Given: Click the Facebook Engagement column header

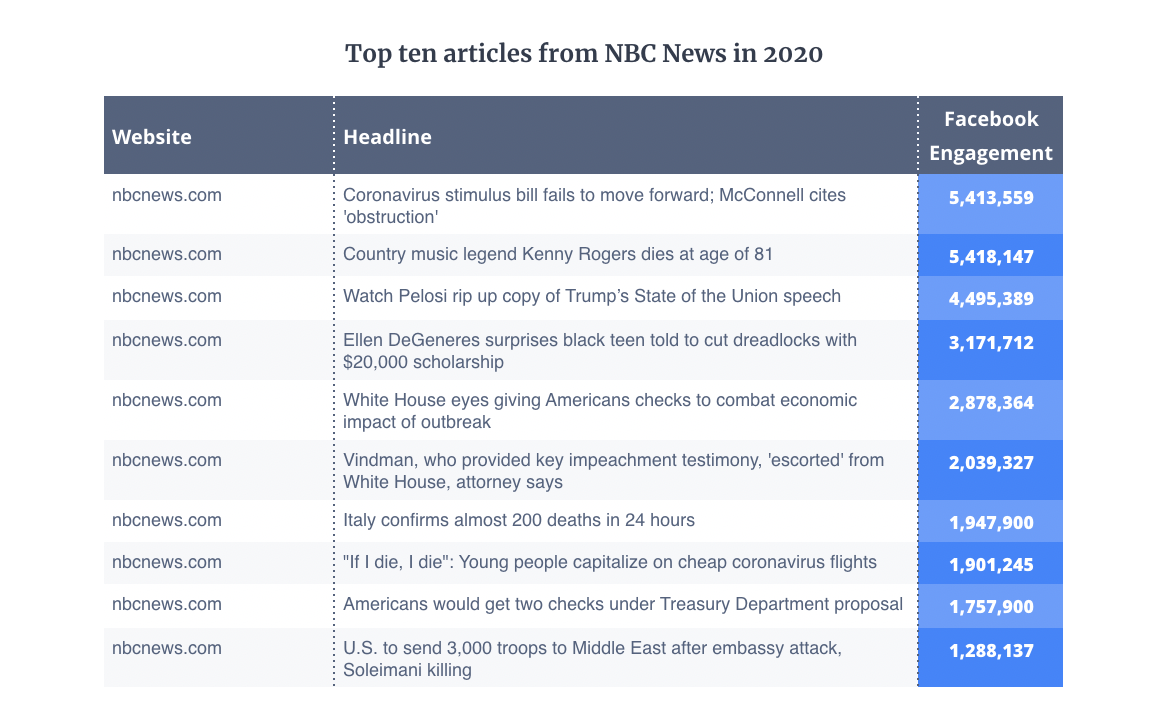Looking at the screenshot, I should (990, 136).
